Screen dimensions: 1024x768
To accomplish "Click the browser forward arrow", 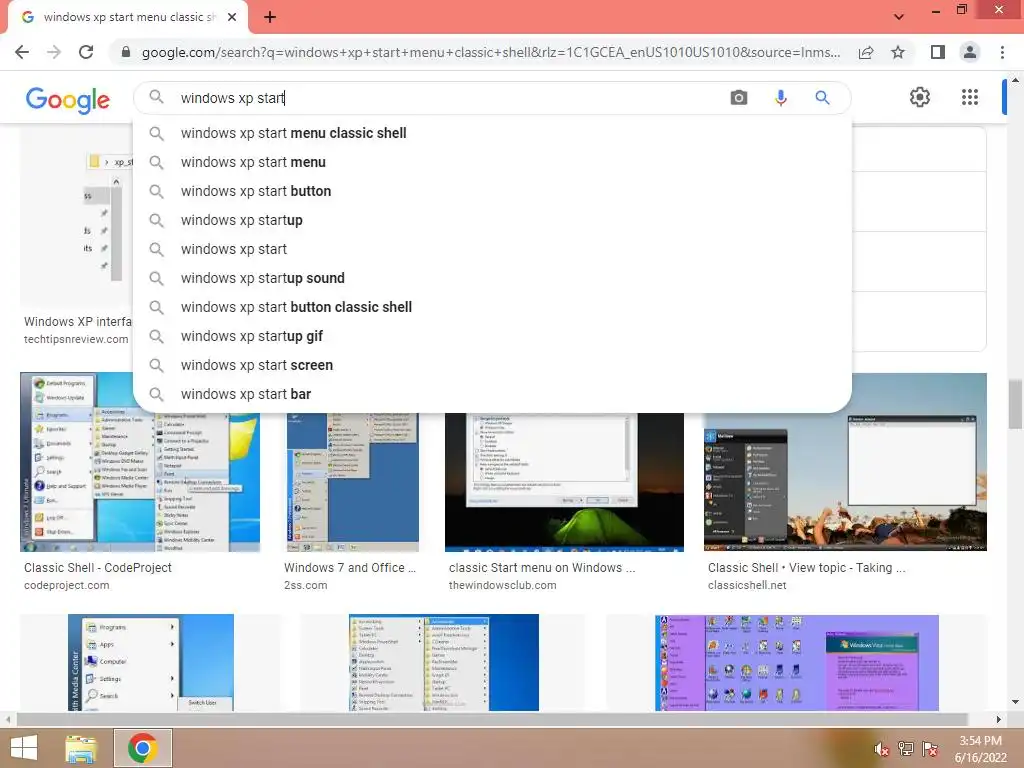I will tap(54, 52).
